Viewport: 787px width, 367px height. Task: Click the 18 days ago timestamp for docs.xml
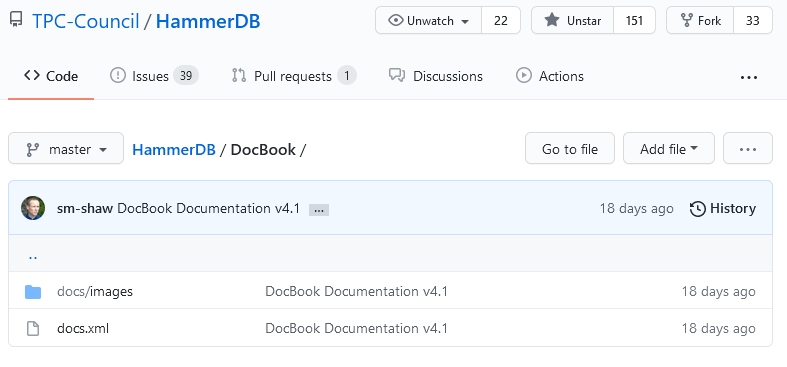coord(718,328)
